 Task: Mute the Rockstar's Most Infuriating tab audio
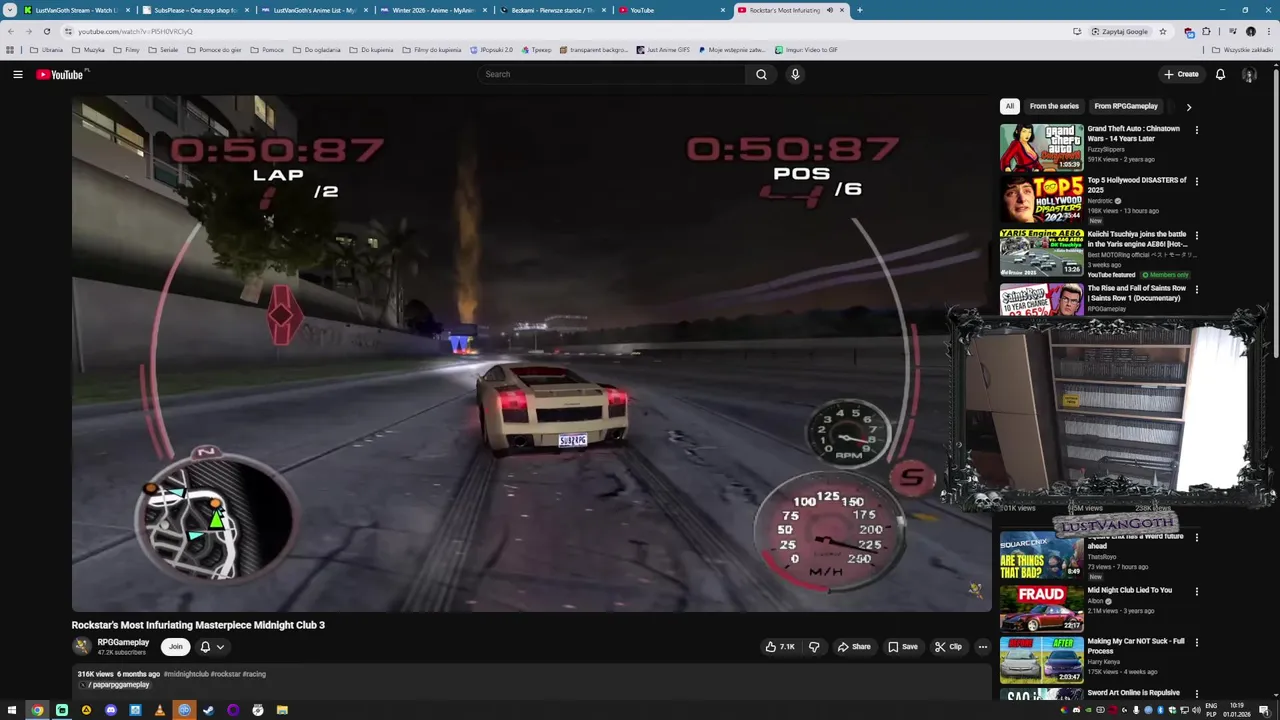coord(830,10)
